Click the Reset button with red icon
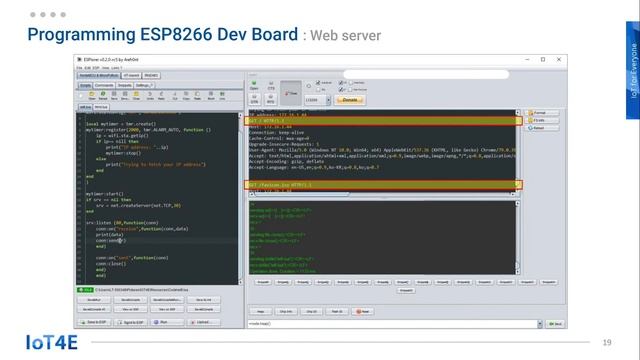 pos(362,311)
